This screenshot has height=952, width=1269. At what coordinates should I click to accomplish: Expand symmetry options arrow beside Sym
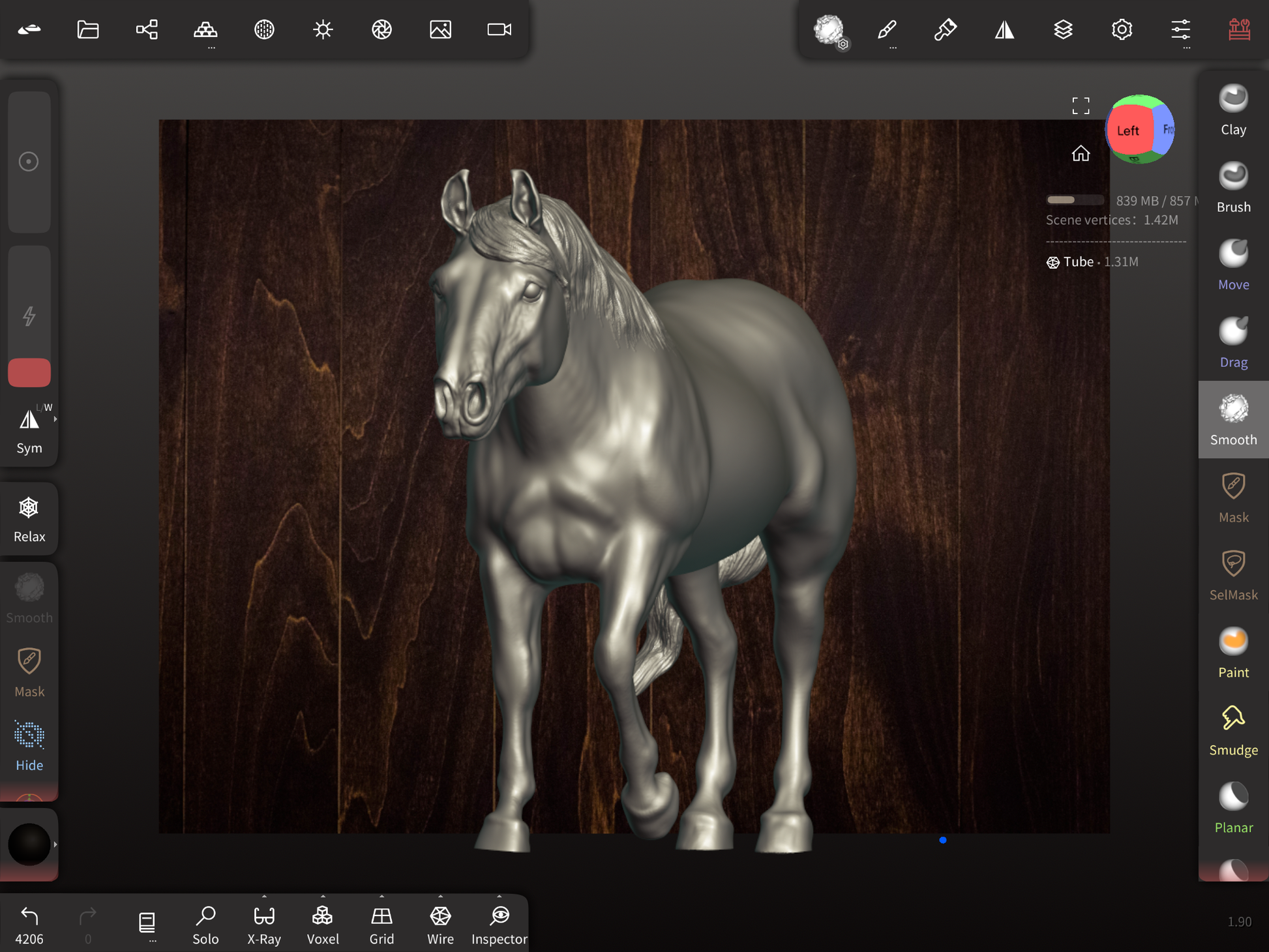55,419
